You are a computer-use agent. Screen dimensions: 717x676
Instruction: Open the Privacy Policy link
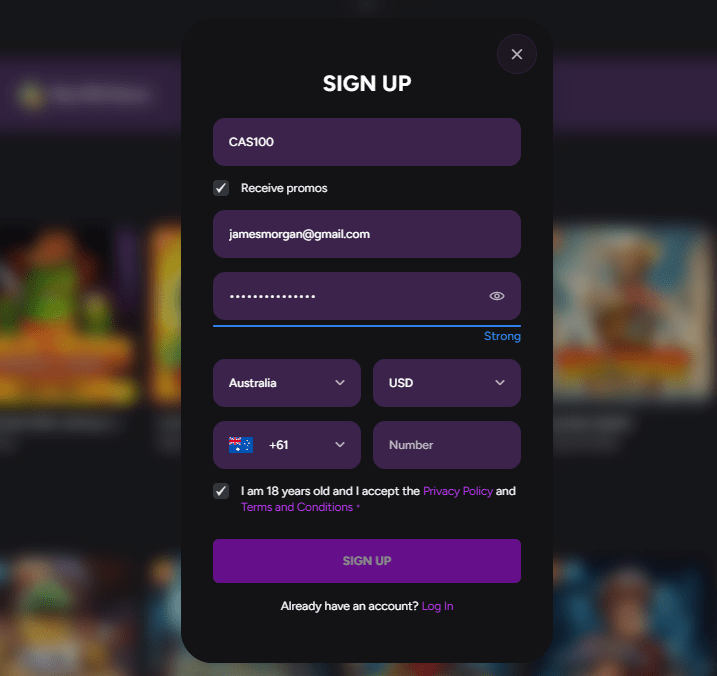(x=458, y=491)
